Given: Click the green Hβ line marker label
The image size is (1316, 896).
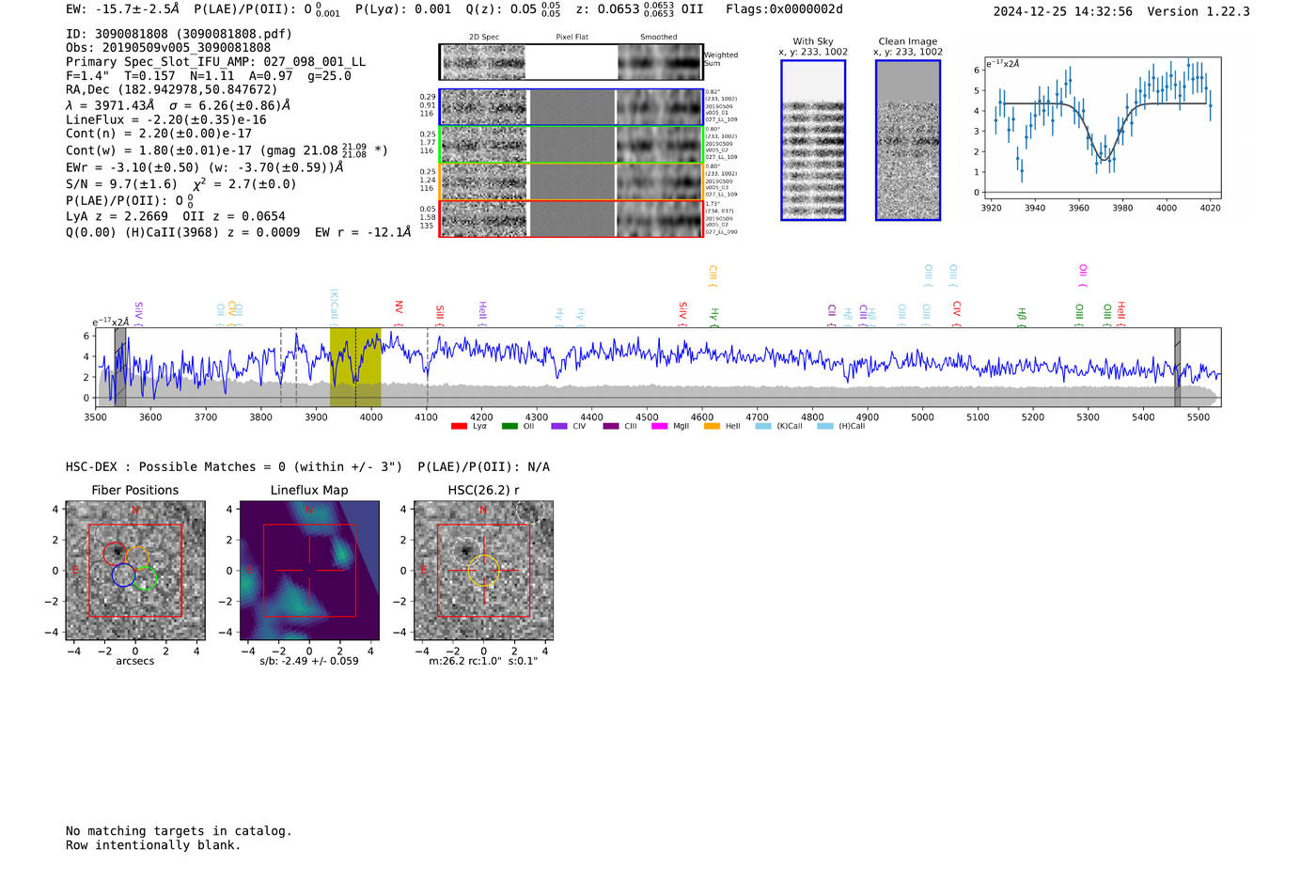Looking at the screenshot, I should [x=1022, y=314].
